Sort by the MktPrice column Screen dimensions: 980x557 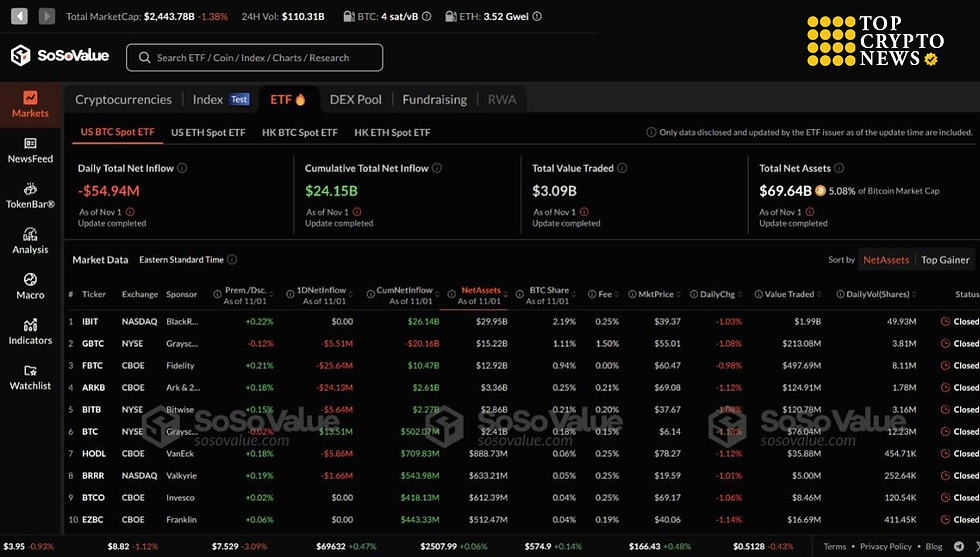click(656, 294)
